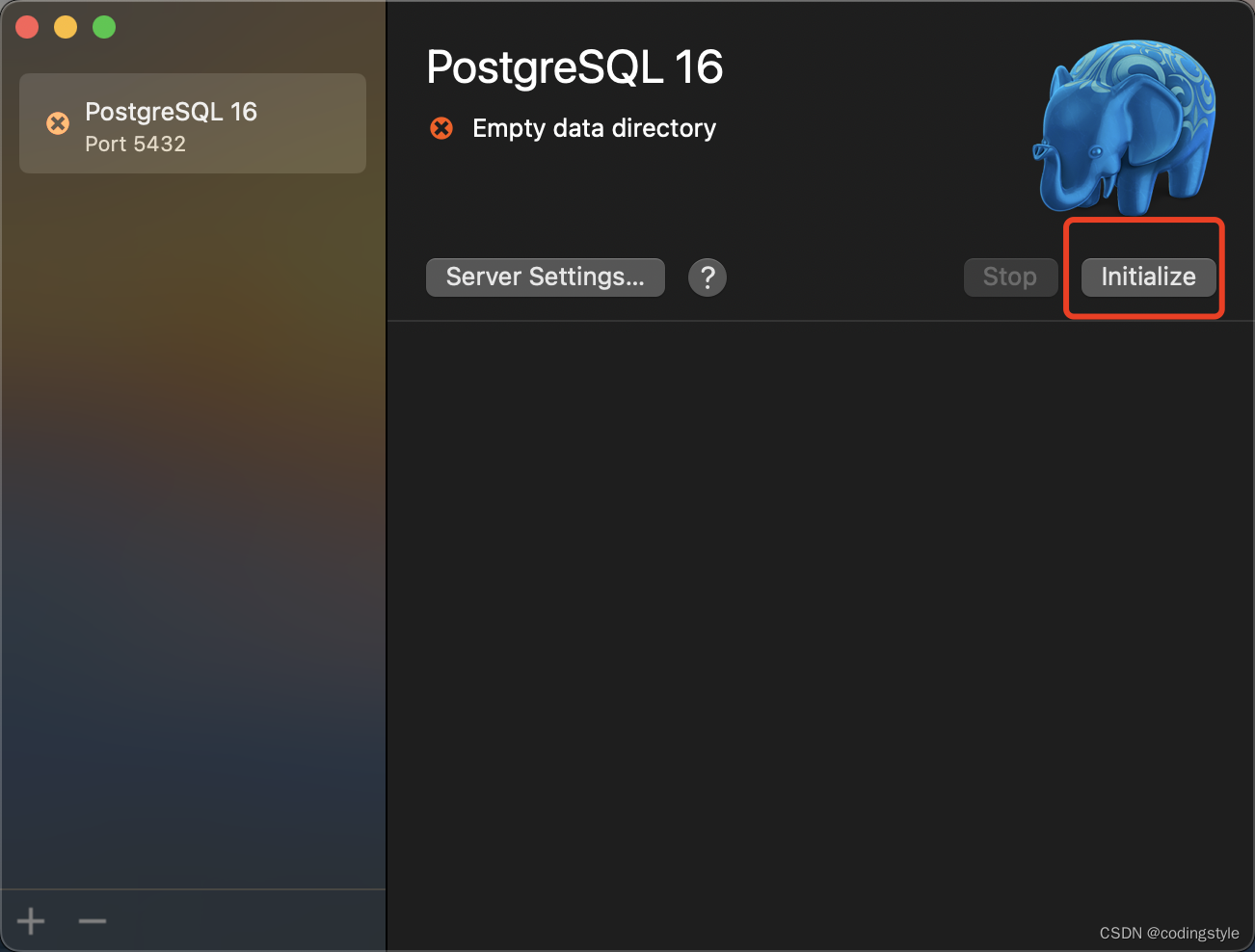
Task: Minimize the window with yellow button
Action: pos(66,27)
